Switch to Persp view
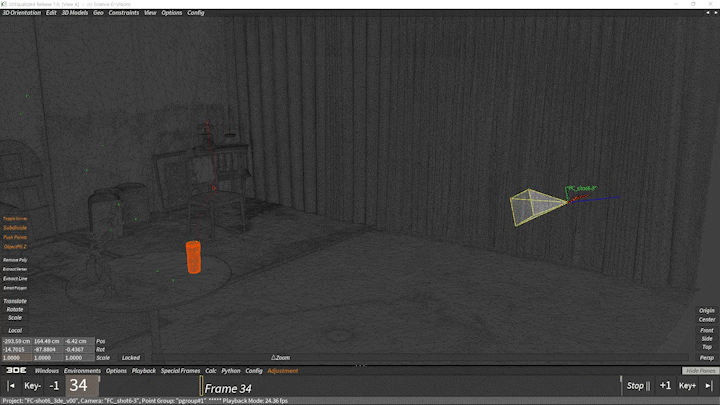The height and width of the screenshot is (405, 720). pyautogui.click(x=707, y=358)
